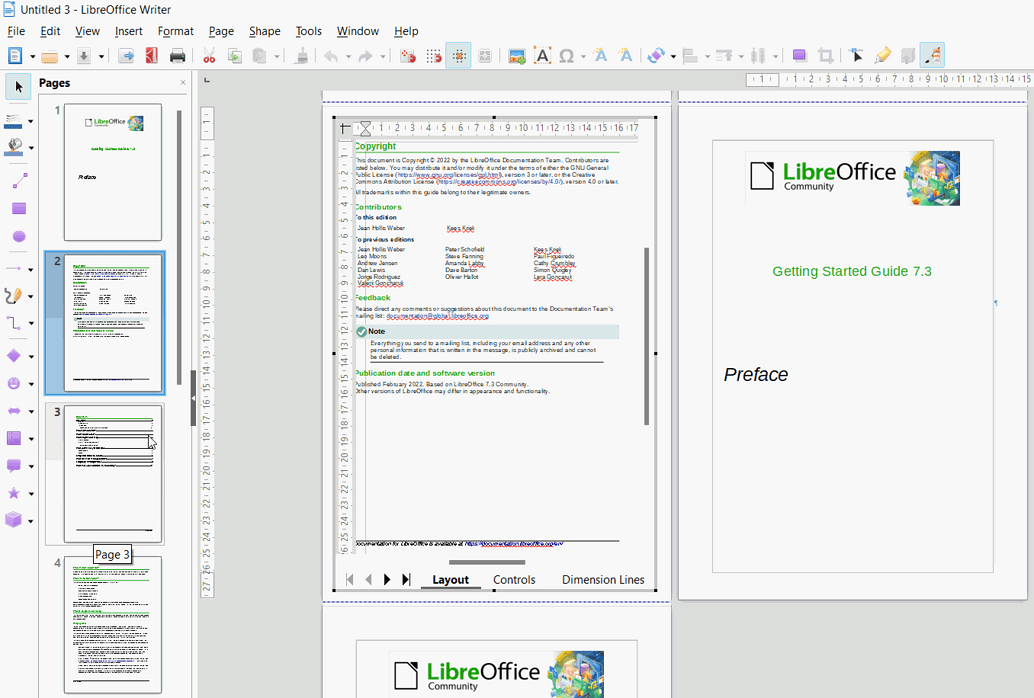Select the Symbol Shapes smiley tool

[14, 383]
